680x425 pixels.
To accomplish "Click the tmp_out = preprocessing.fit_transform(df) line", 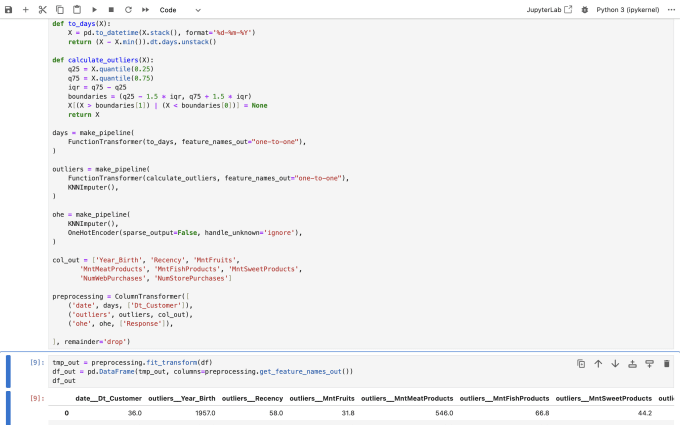I will pos(132,363).
